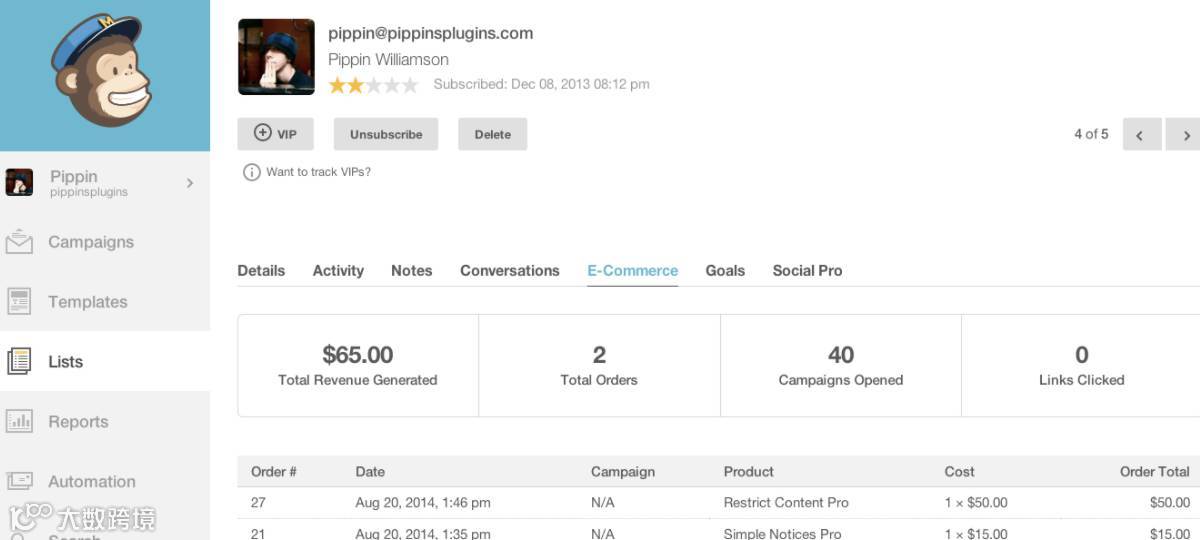Screen dimensions: 1200x540
Task: Expand the Pippin account menu chevron
Action: pos(190,182)
